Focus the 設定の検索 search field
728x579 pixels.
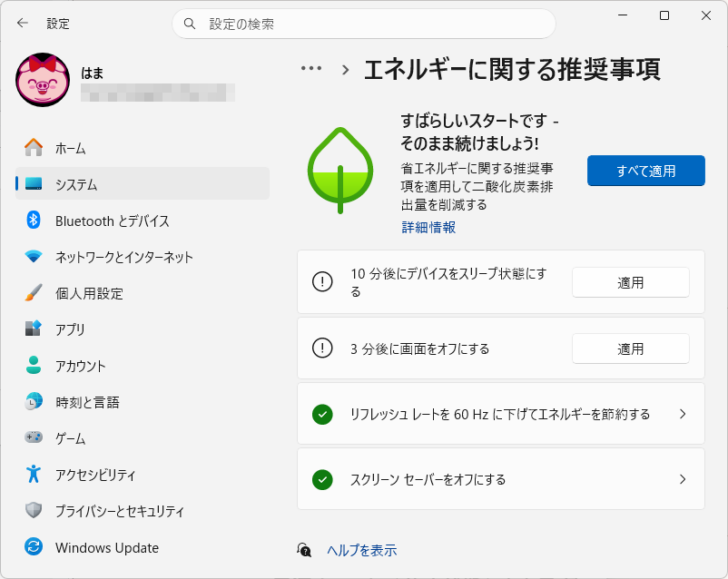(x=364, y=24)
